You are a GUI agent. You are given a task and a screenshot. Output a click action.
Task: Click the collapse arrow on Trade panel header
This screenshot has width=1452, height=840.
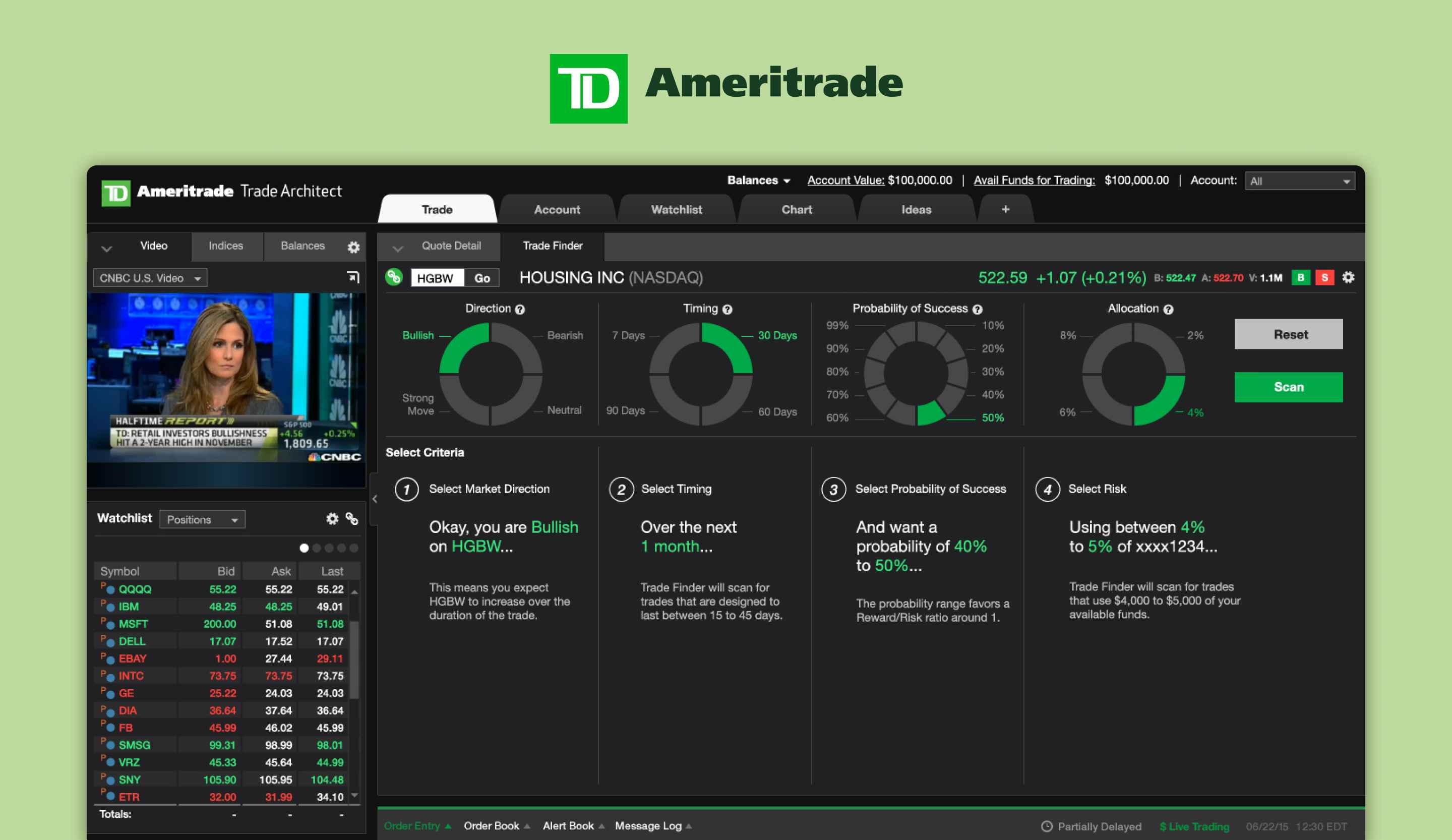[398, 246]
